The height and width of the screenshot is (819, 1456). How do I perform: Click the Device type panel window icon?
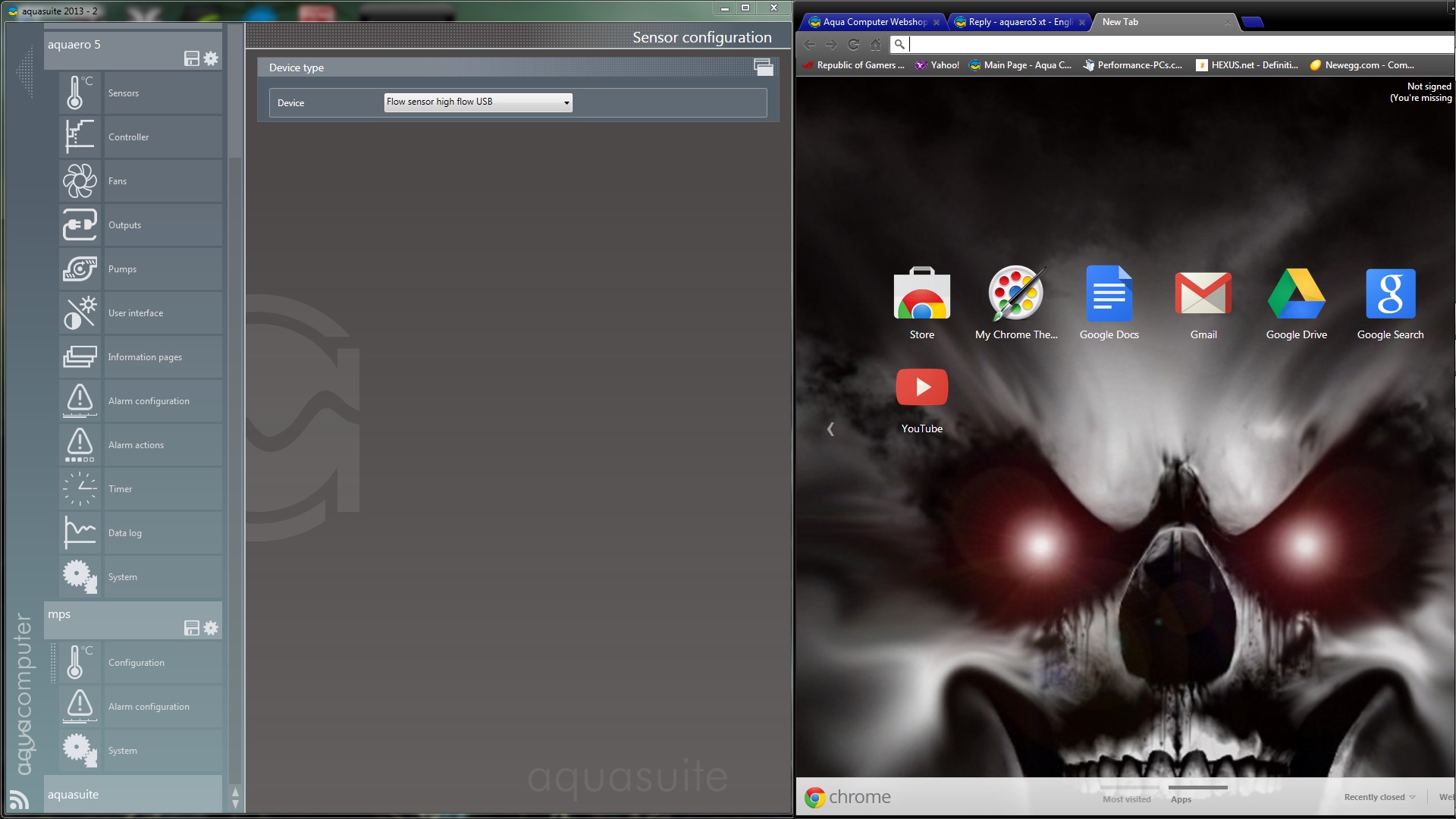coord(763,67)
